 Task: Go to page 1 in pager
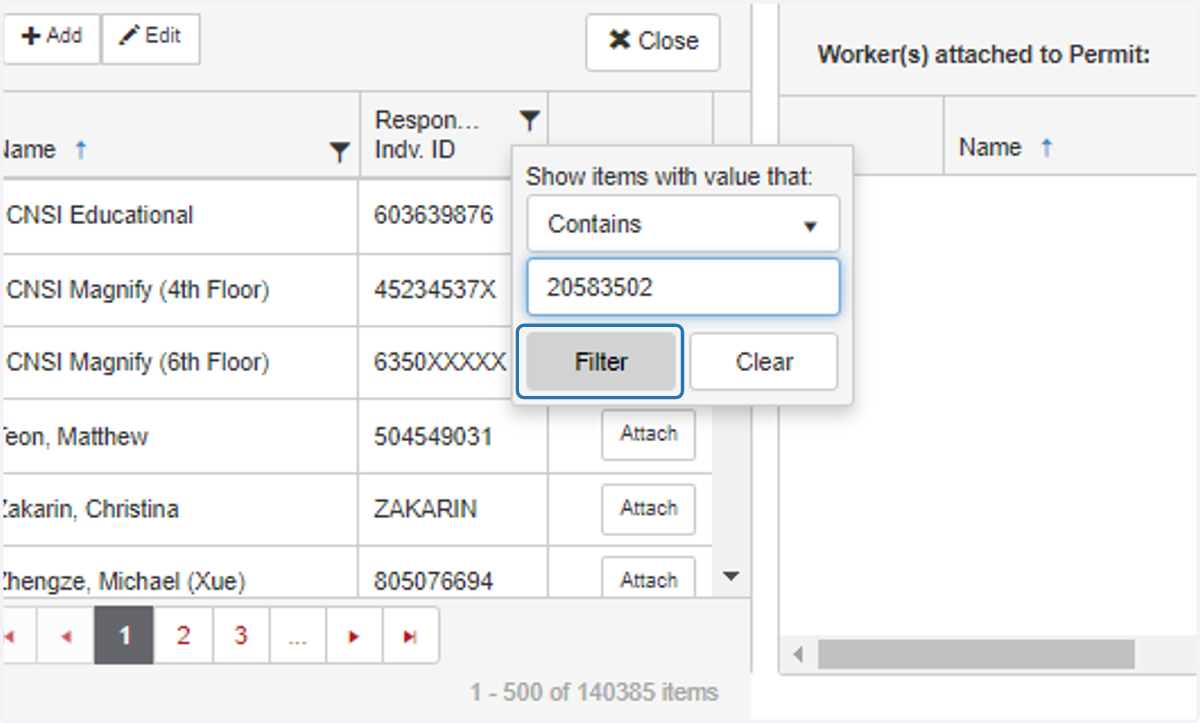pos(124,635)
